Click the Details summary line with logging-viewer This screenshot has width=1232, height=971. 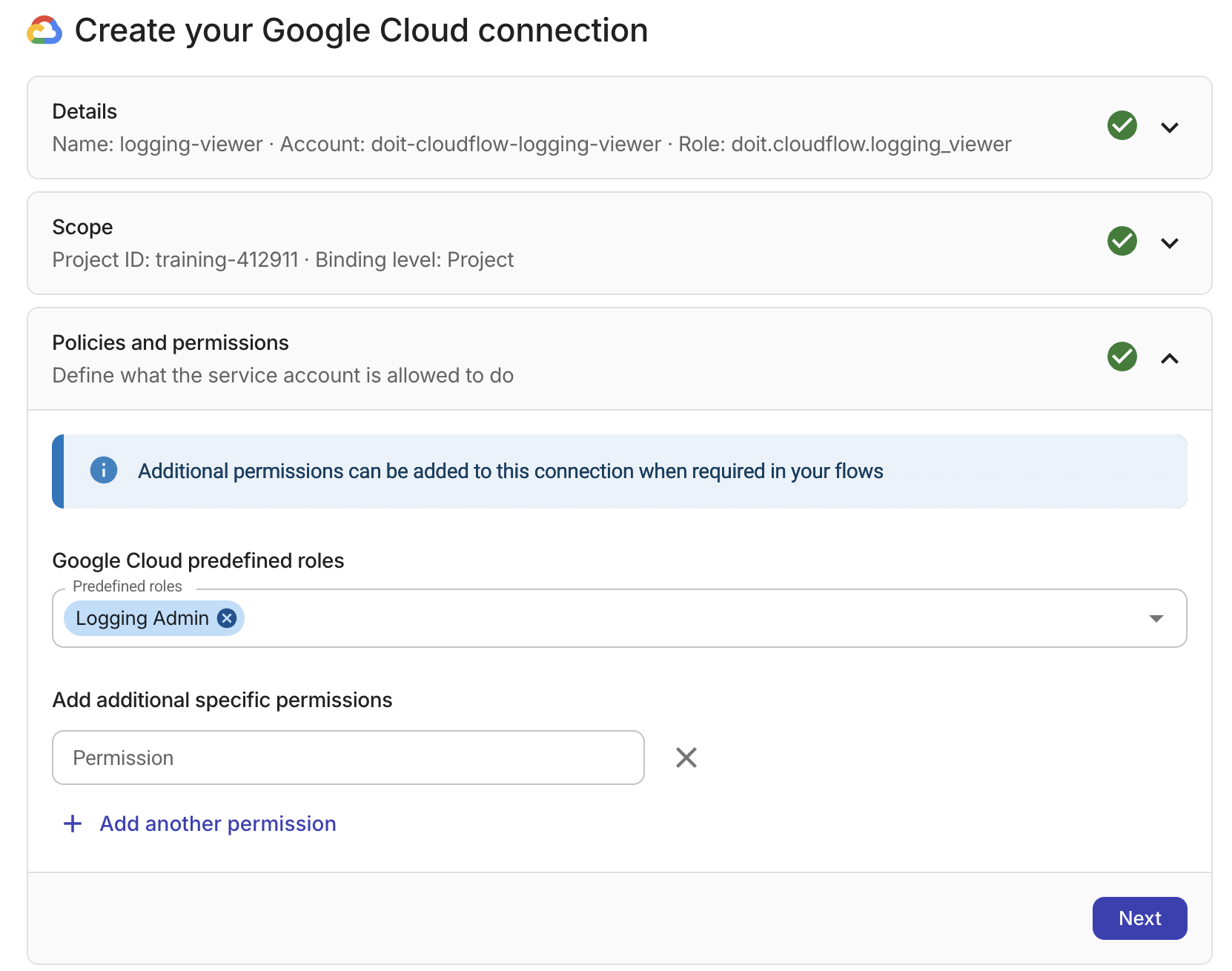click(x=531, y=144)
